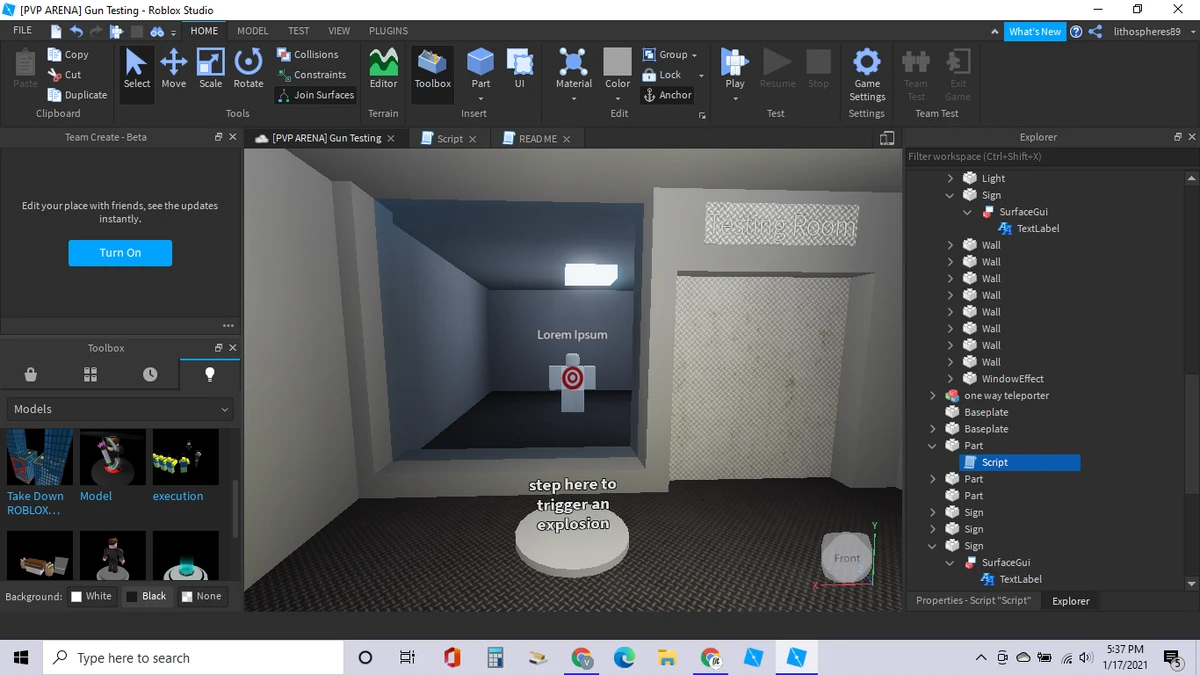The width and height of the screenshot is (1200, 675).
Task: Set toolbox background to White
Action: [90, 596]
